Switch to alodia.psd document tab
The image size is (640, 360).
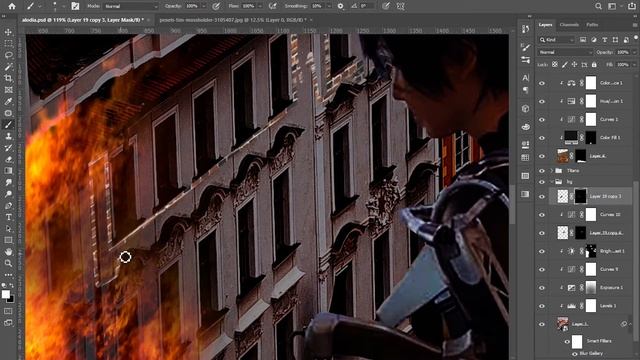(82, 20)
